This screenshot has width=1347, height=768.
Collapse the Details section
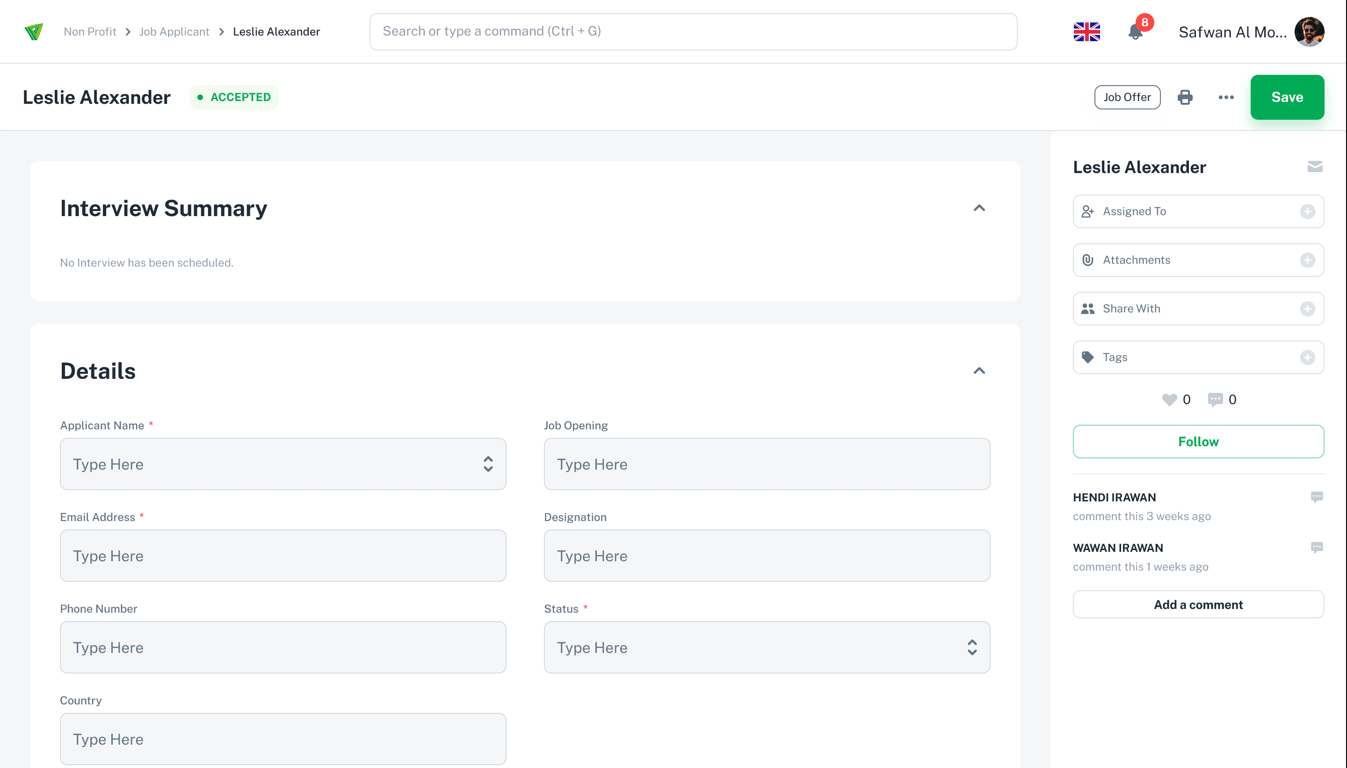pos(979,371)
